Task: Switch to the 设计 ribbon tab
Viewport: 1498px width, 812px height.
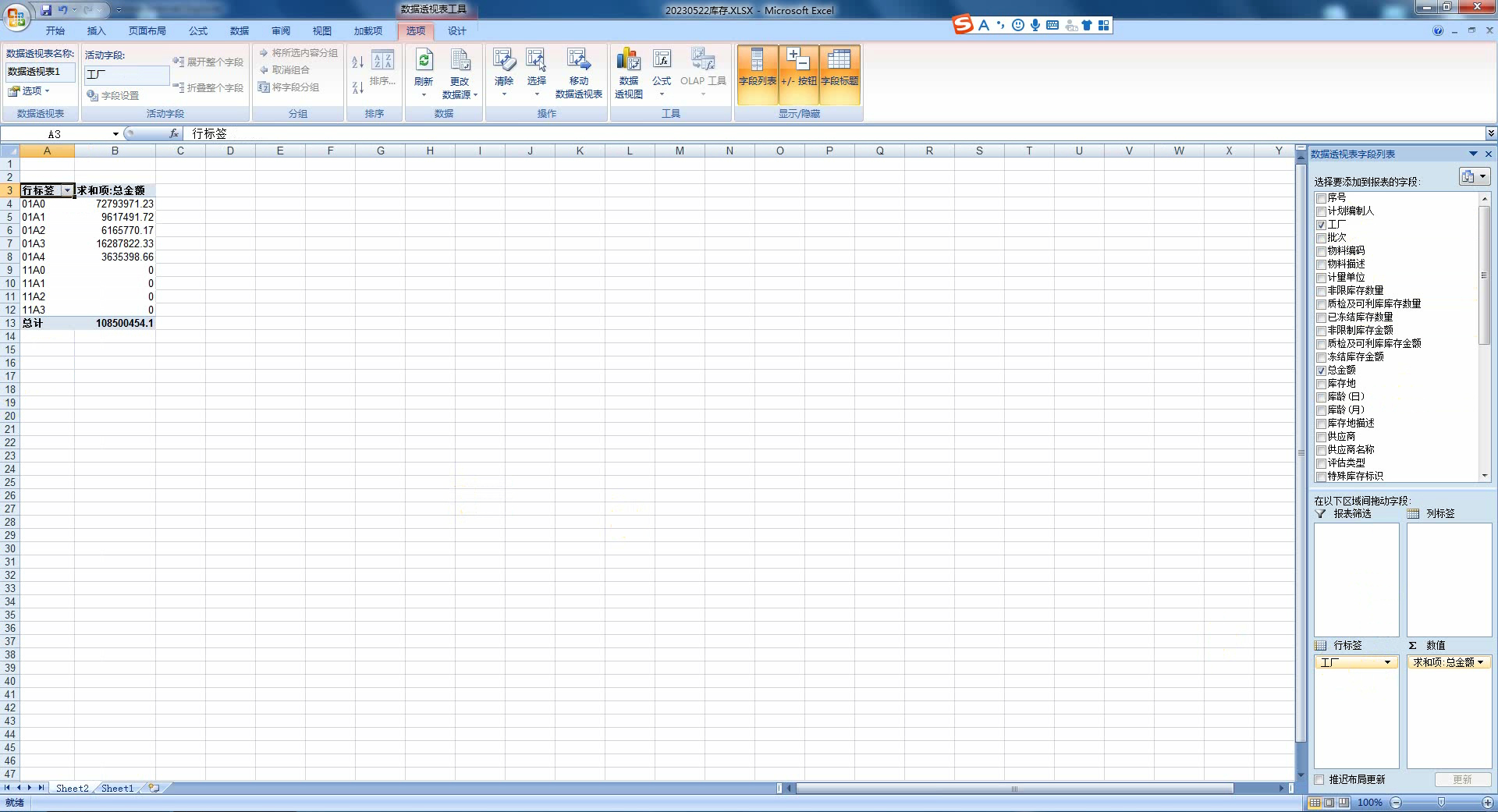Action: coord(456,31)
